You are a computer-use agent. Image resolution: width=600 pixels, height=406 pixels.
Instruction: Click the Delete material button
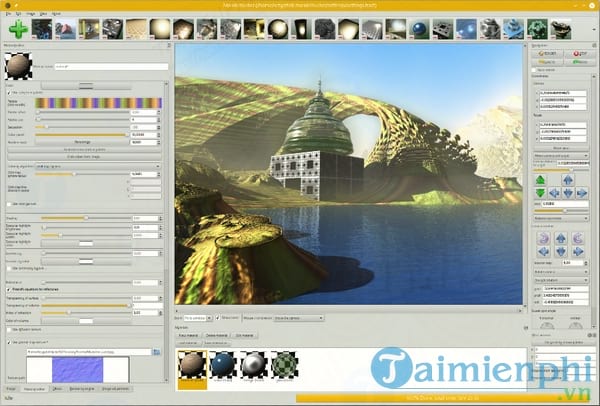[216, 335]
